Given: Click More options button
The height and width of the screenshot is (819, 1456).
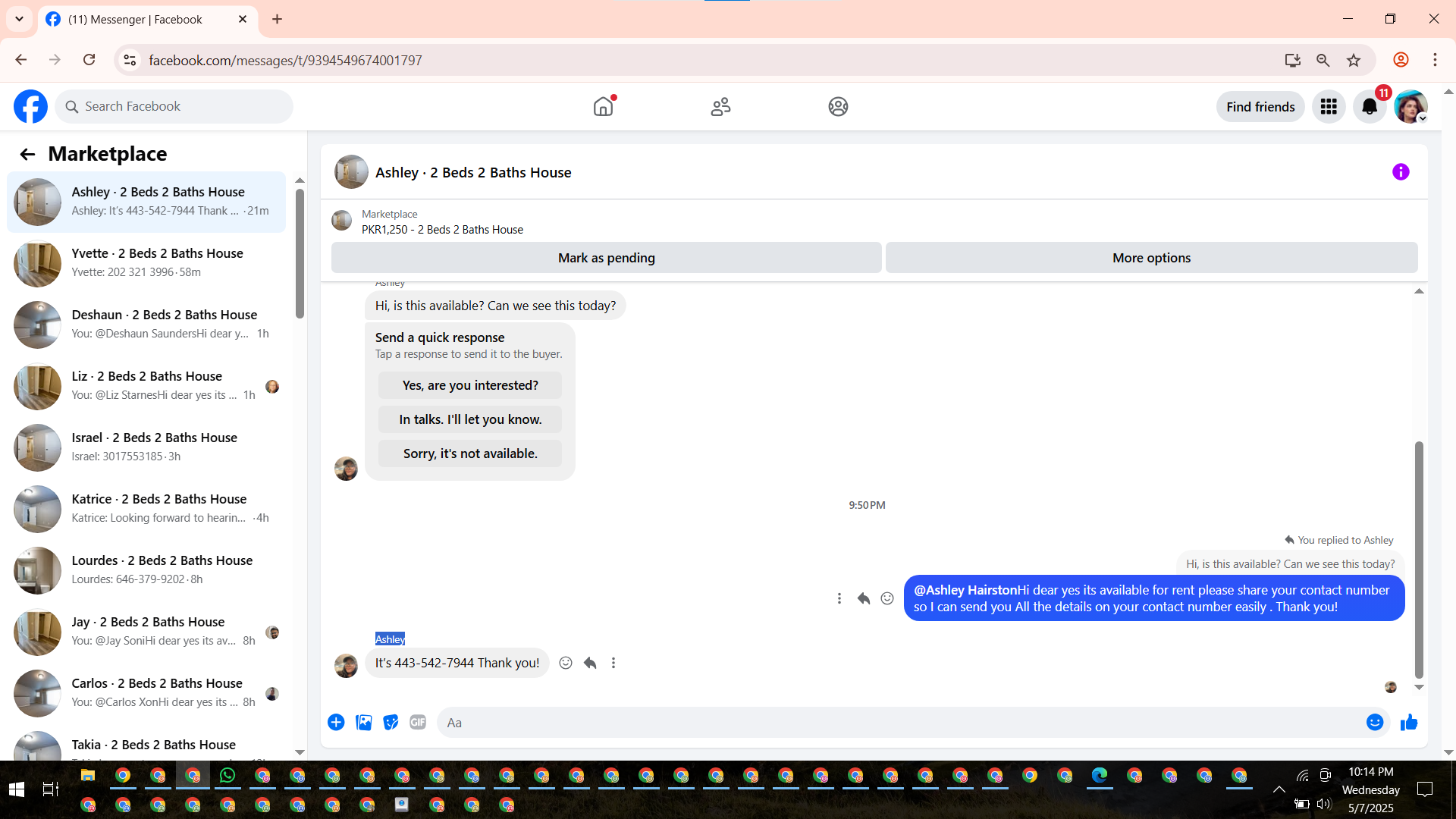Looking at the screenshot, I should (1150, 258).
